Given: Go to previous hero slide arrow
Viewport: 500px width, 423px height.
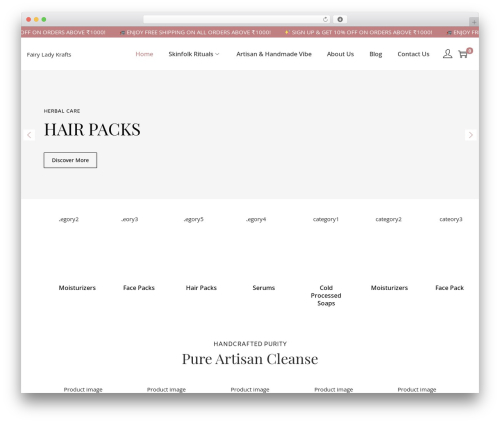Looking at the screenshot, I should (29, 135).
